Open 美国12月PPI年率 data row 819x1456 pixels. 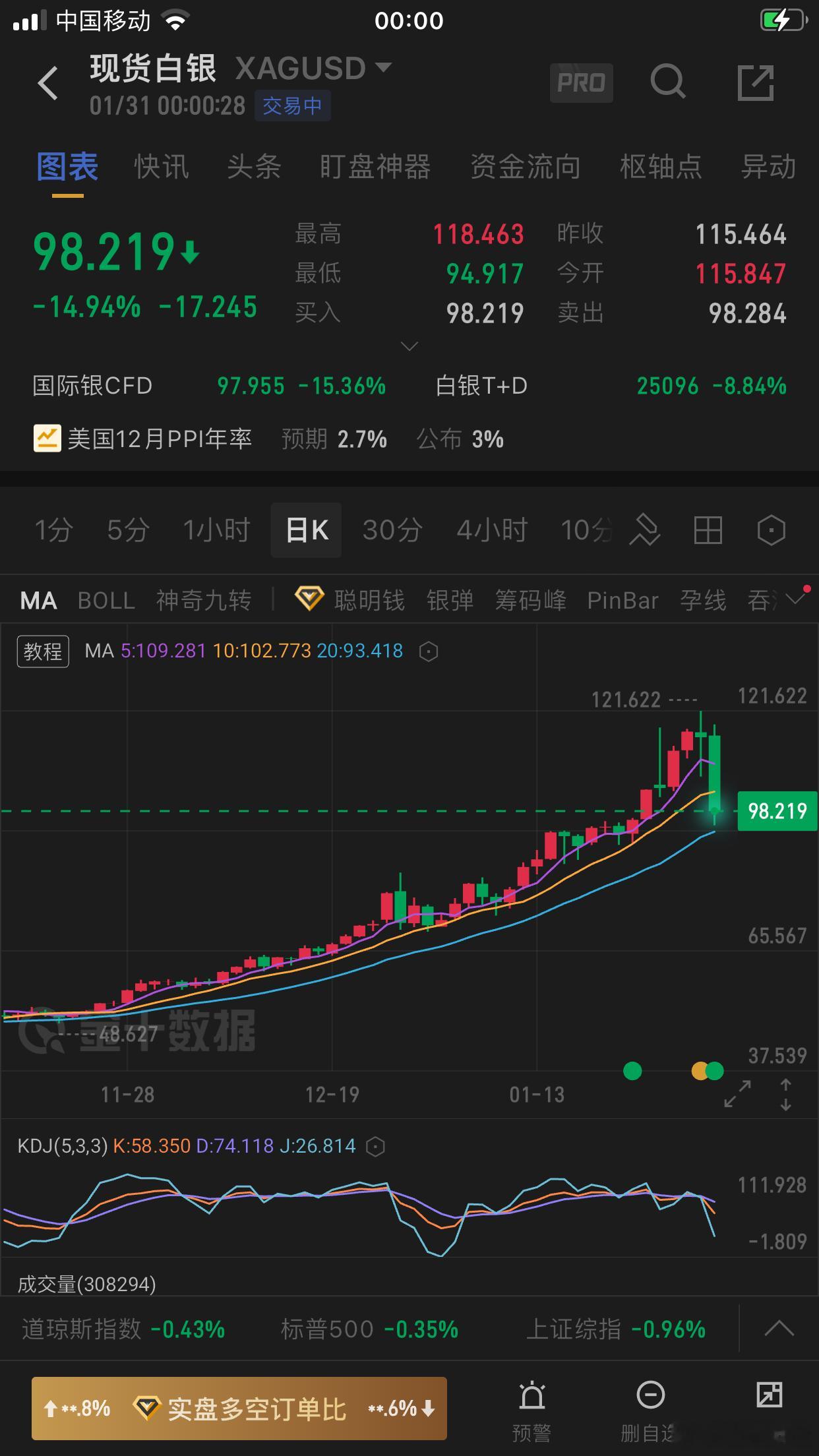[268, 439]
